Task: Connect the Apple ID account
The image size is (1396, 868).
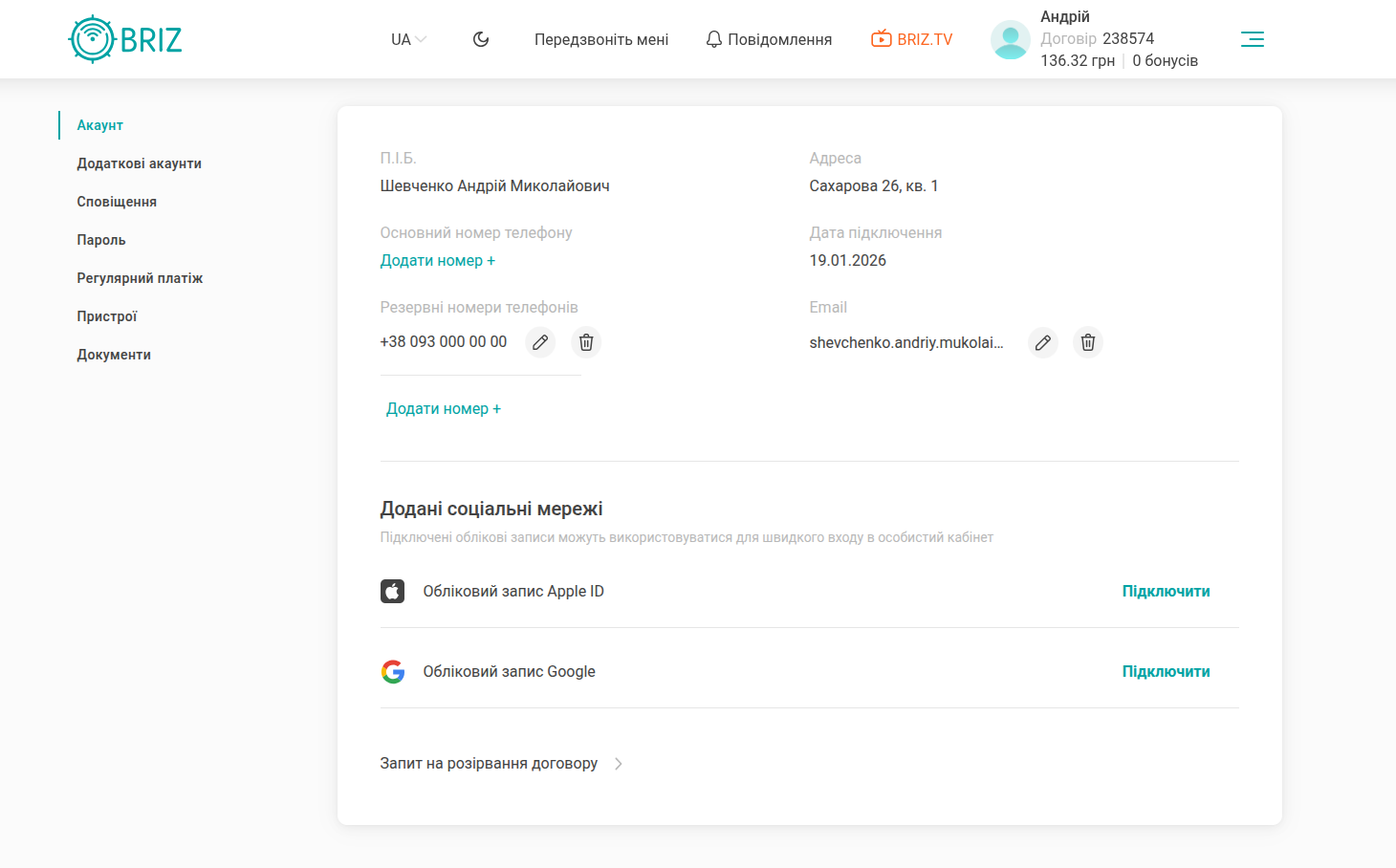Action: [1166, 592]
